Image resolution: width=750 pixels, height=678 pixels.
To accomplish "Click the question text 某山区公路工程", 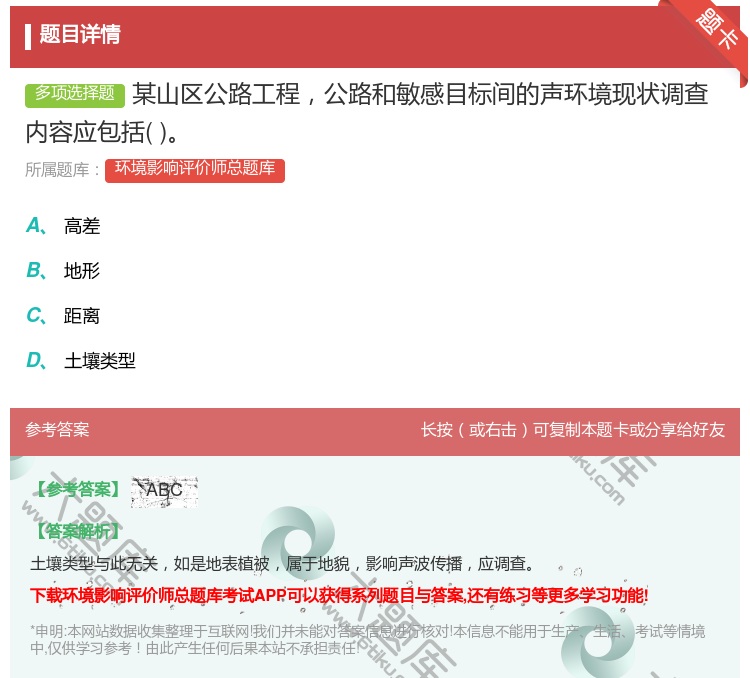I will click(x=366, y=113).
